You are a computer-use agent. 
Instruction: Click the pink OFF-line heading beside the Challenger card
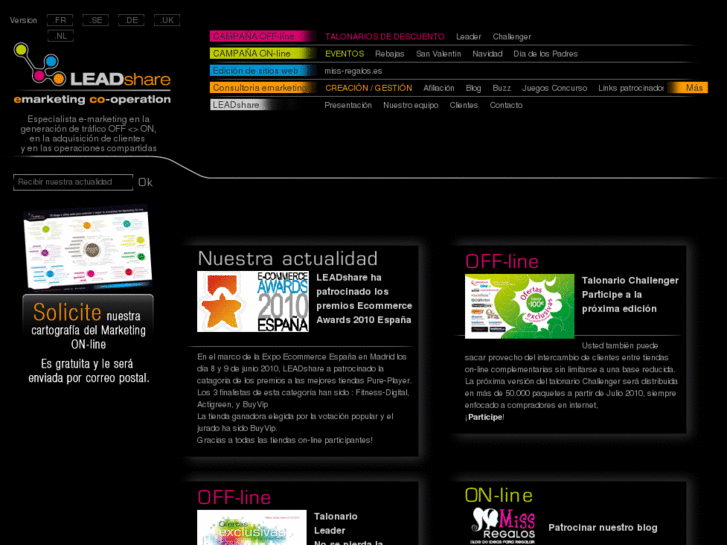click(x=502, y=262)
